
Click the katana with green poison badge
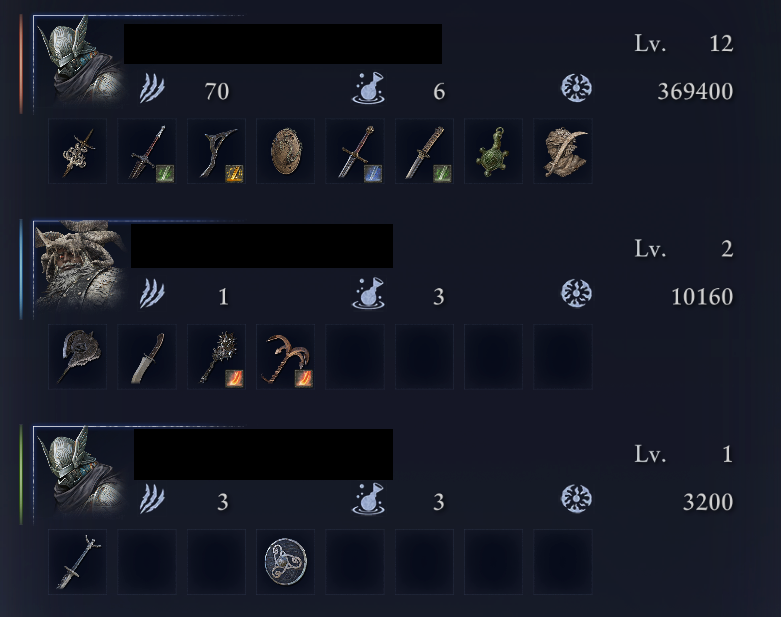pos(424,151)
